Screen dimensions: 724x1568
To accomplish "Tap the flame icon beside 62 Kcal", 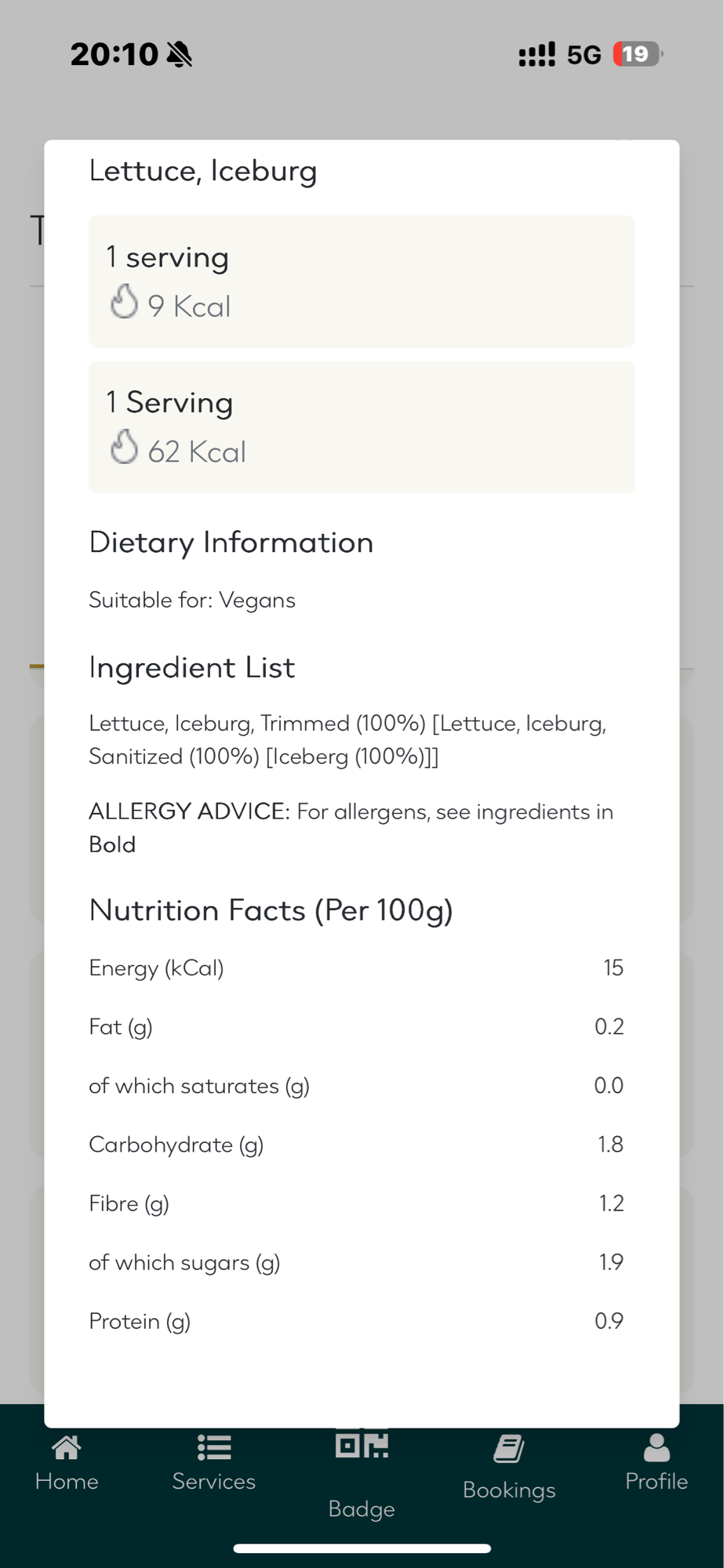I will pos(124,448).
